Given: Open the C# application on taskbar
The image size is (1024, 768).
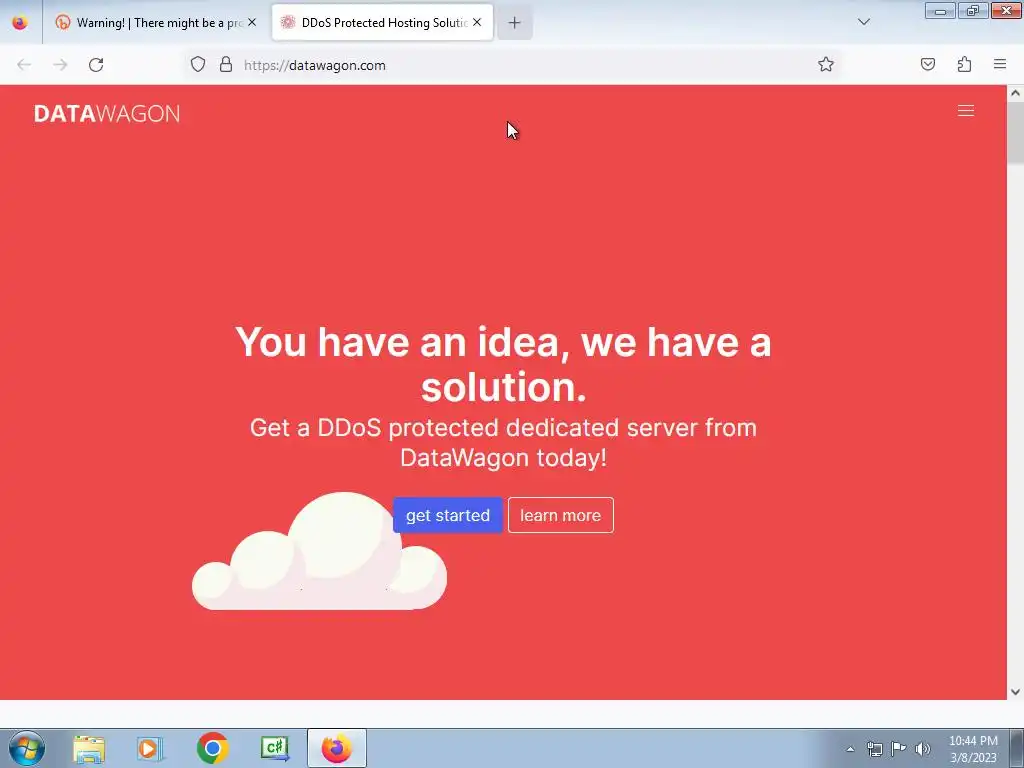Looking at the screenshot, I should [275, 749].
